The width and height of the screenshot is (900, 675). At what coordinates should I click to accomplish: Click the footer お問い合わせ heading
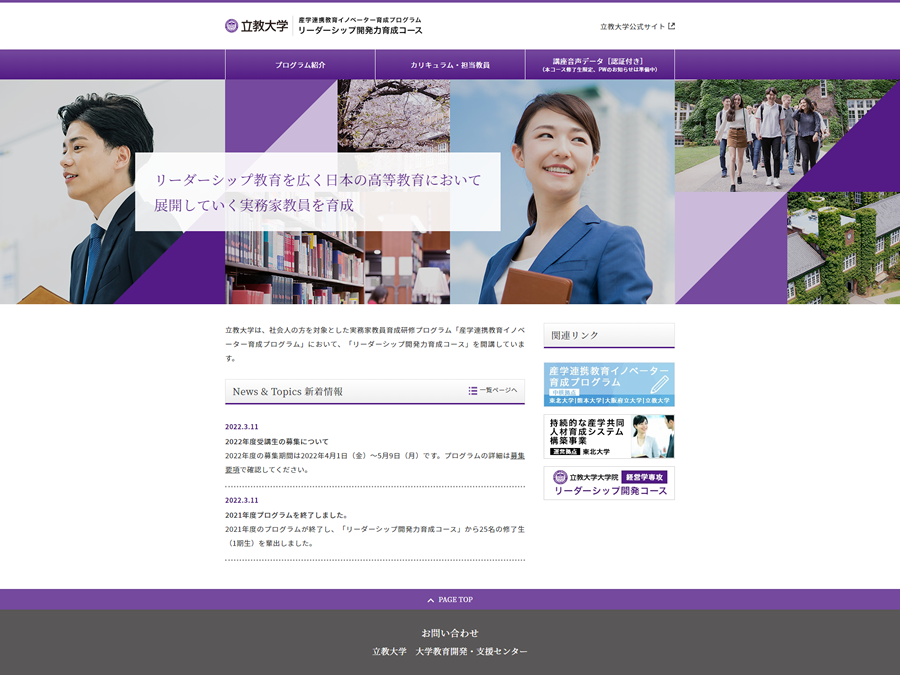pos(450,633)
